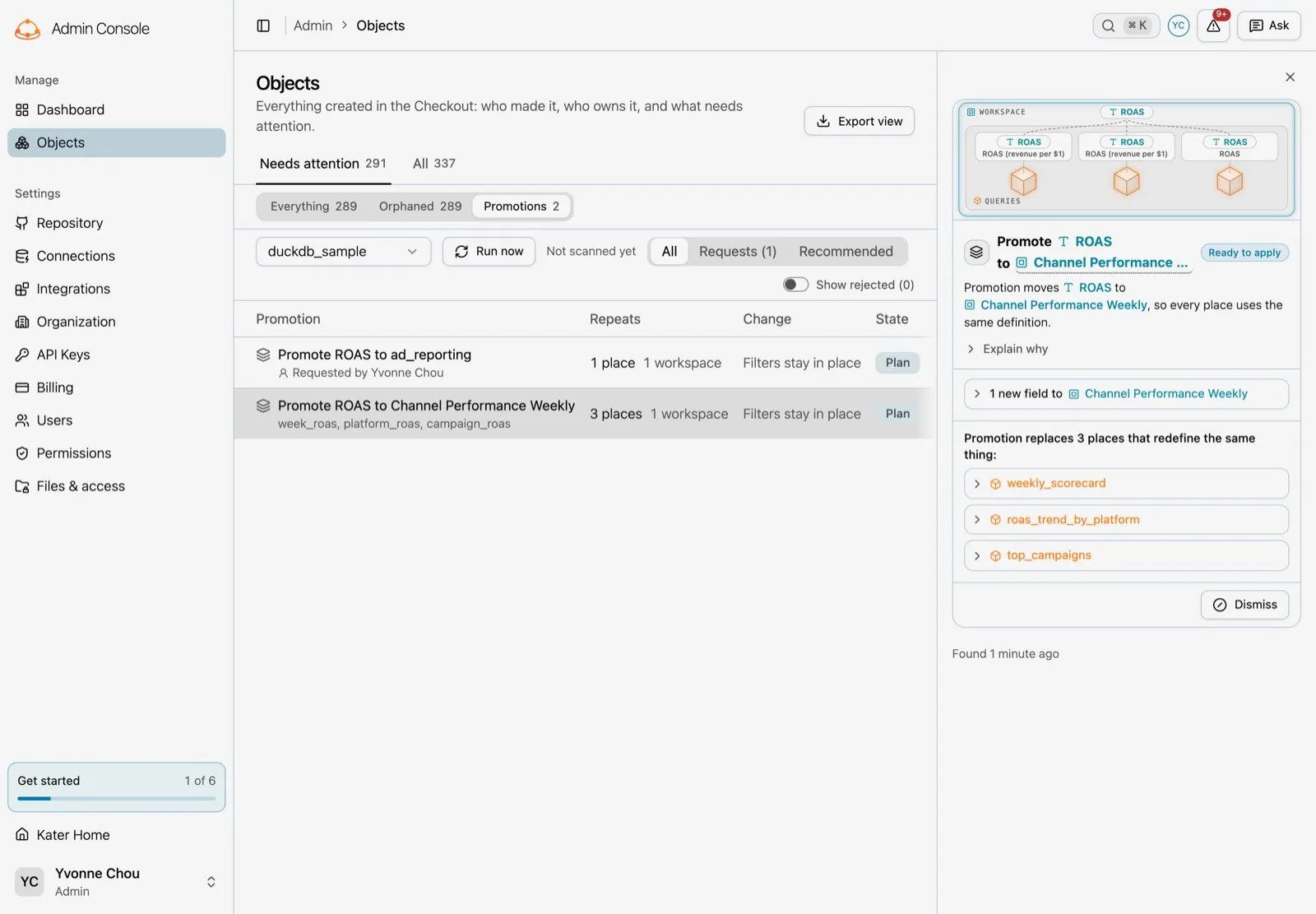This screenshot has height=914, width=1316.
Task: Close the promotion detail panel
Action: click(1290, 77)
